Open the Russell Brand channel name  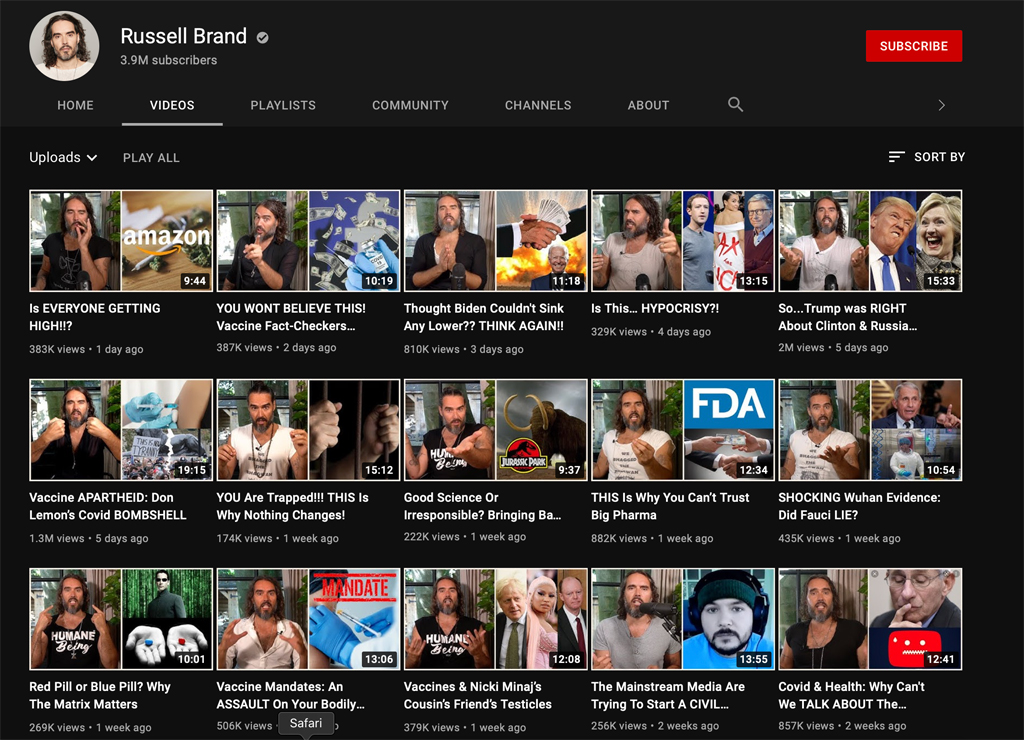click(x=184, y=36)
